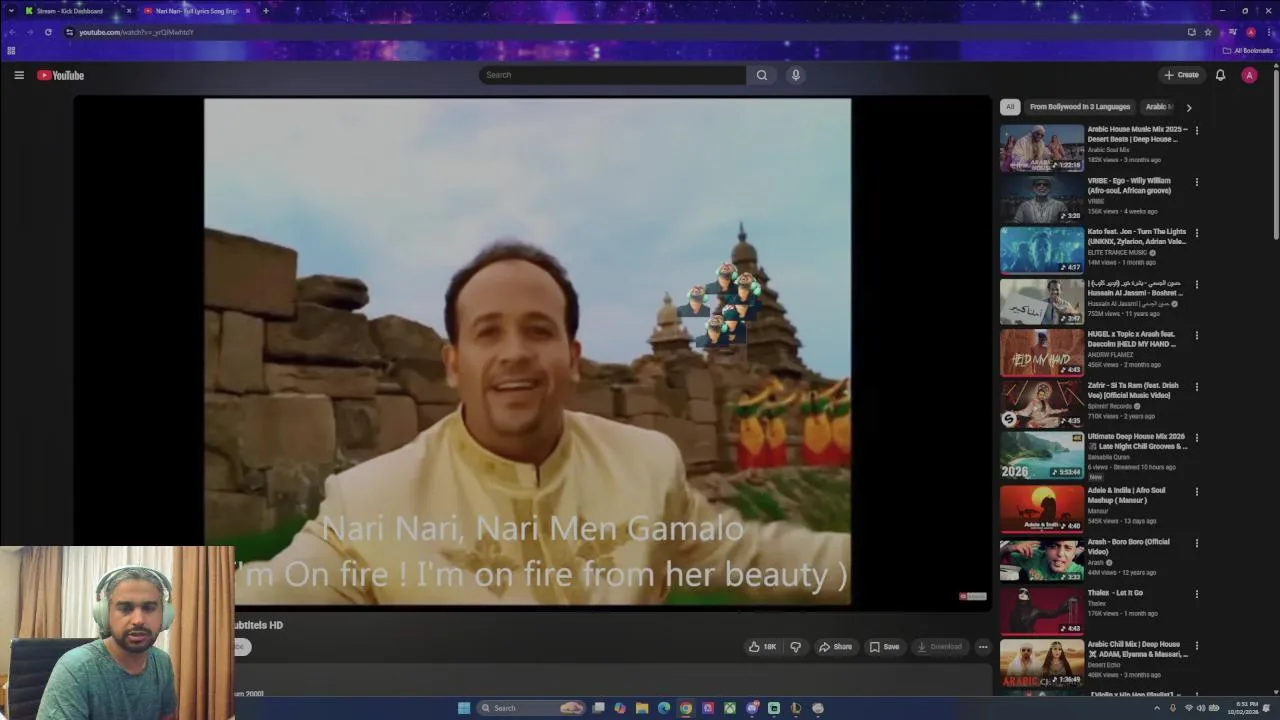Viewport: 1280px width, 720px height.
Task: Open options for Hussain Al Jassmi video
Action: tap(1196, 284)
